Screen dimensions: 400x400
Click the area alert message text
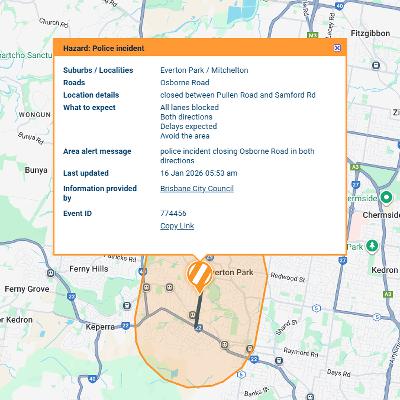point(237,156)
